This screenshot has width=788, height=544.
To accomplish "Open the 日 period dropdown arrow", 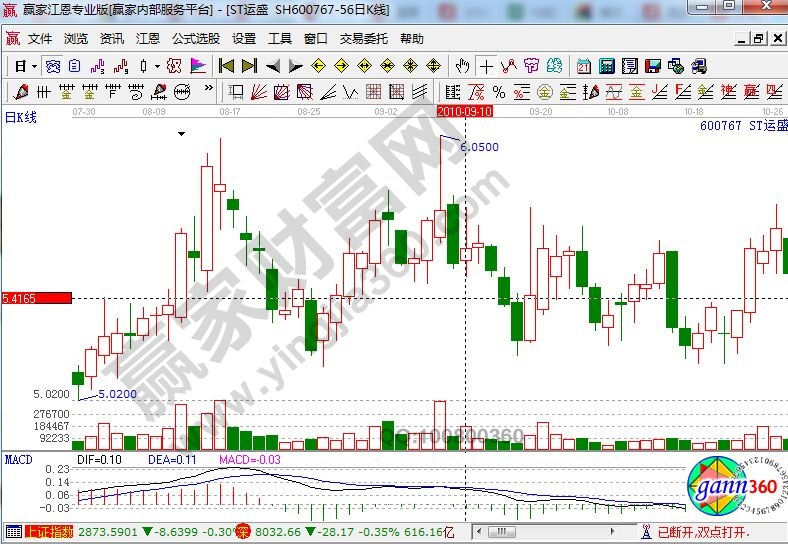I will [34, 66].
